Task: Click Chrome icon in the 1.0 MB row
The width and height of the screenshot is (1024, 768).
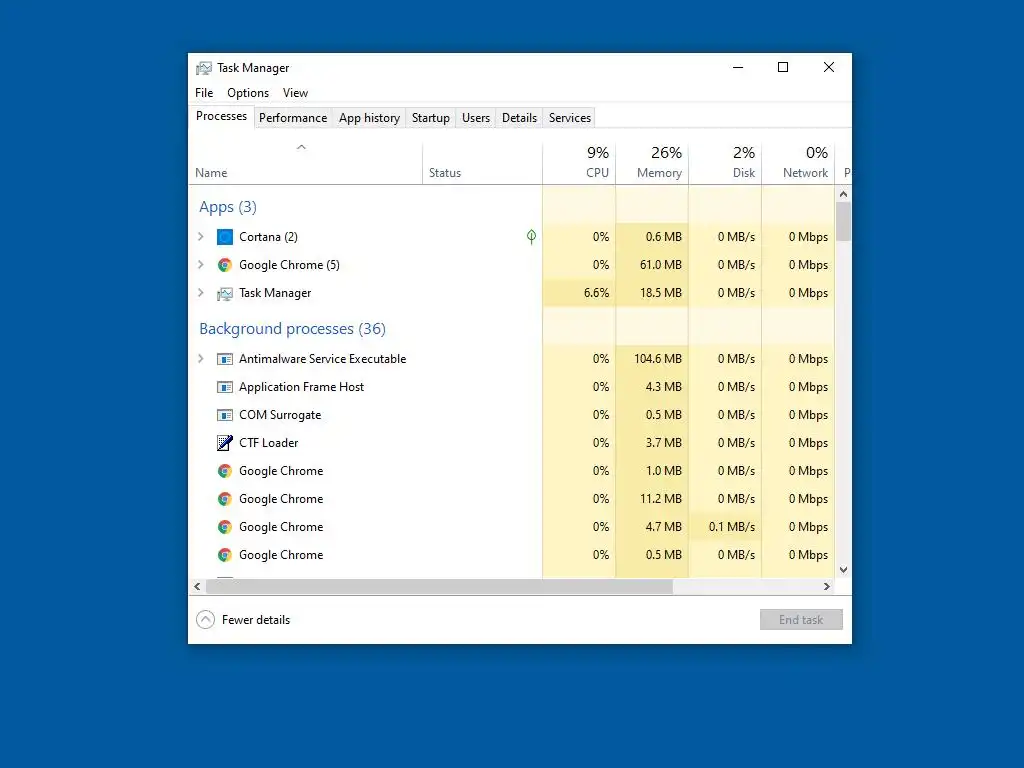Action: [225, 471]
